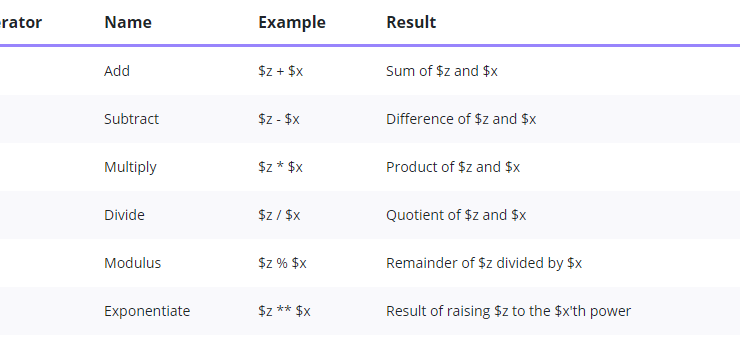The image size is (740, 362).
Task: Click the $z * $x example
Action: (280, 167)
